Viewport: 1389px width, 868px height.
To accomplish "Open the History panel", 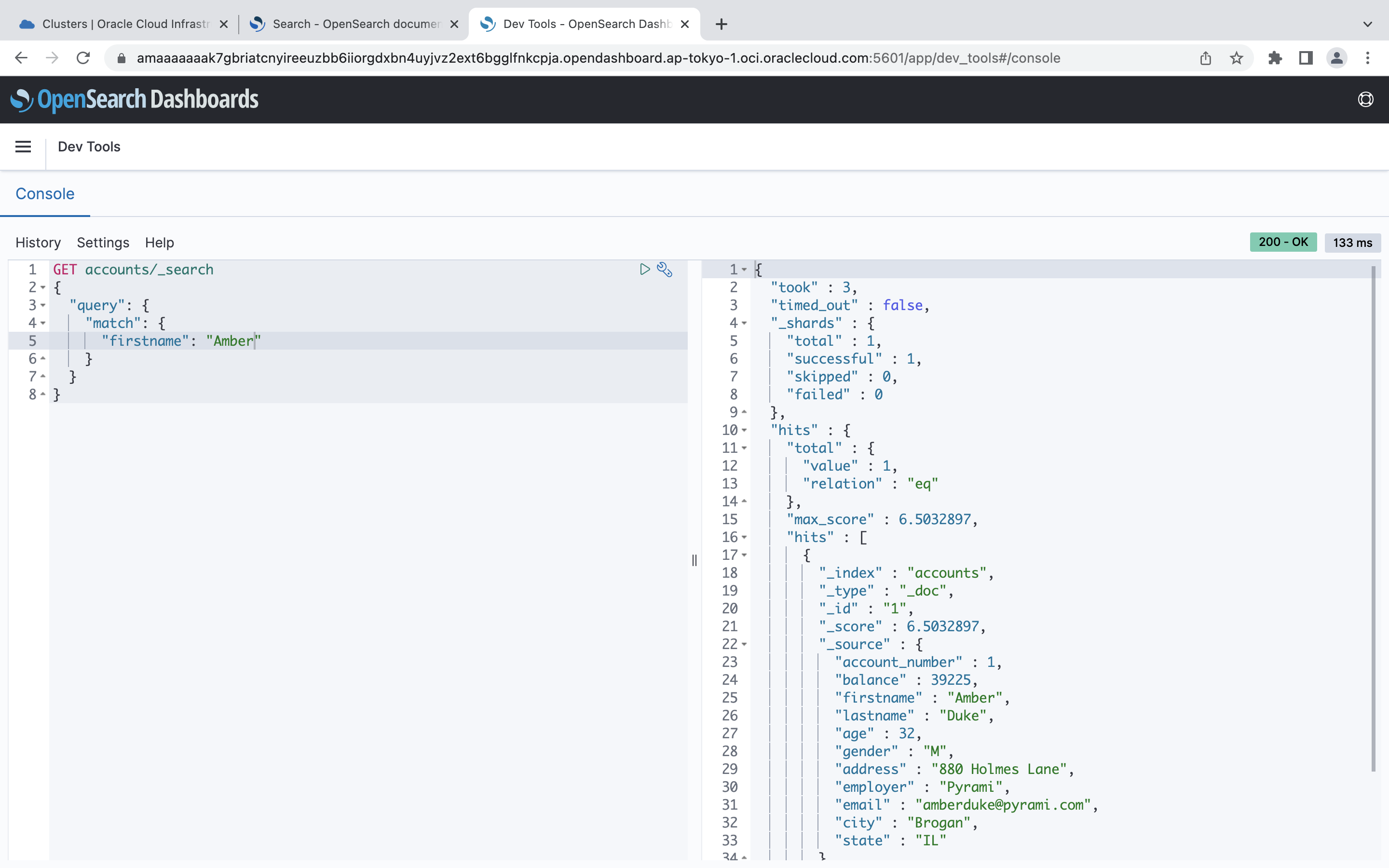I will tap(38, 242).
